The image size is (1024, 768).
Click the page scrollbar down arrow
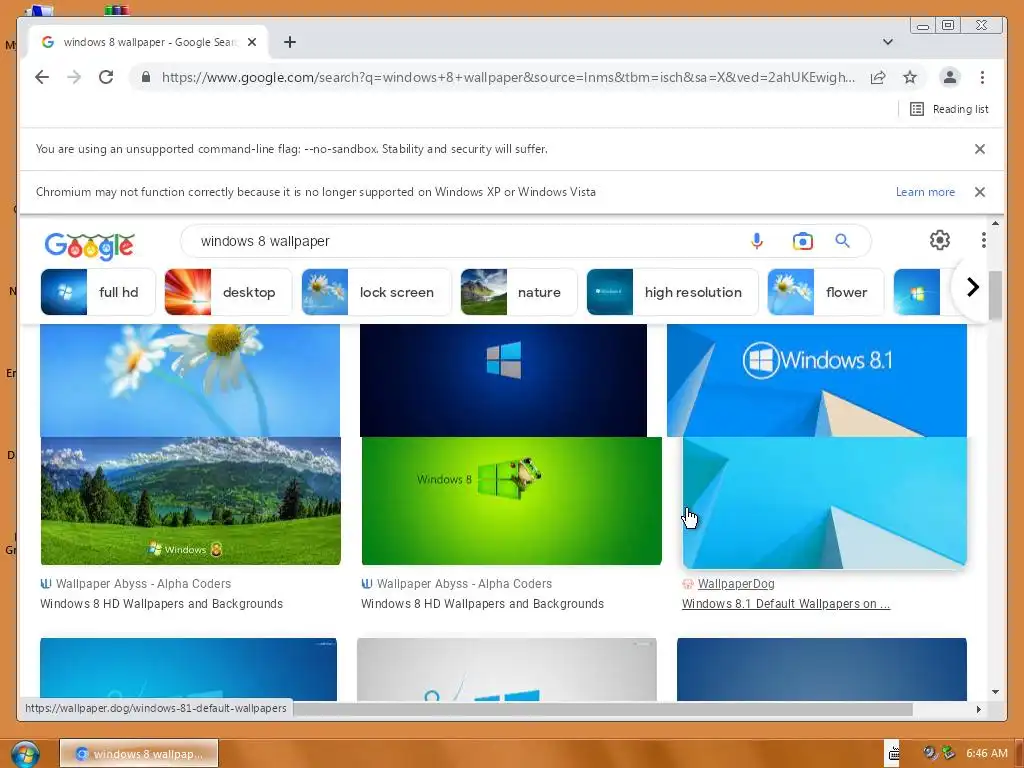click(995, 692)
